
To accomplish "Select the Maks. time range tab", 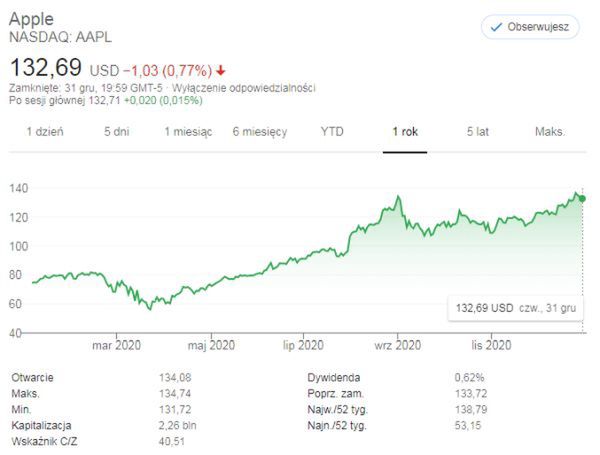I will [x=550, y=132].
